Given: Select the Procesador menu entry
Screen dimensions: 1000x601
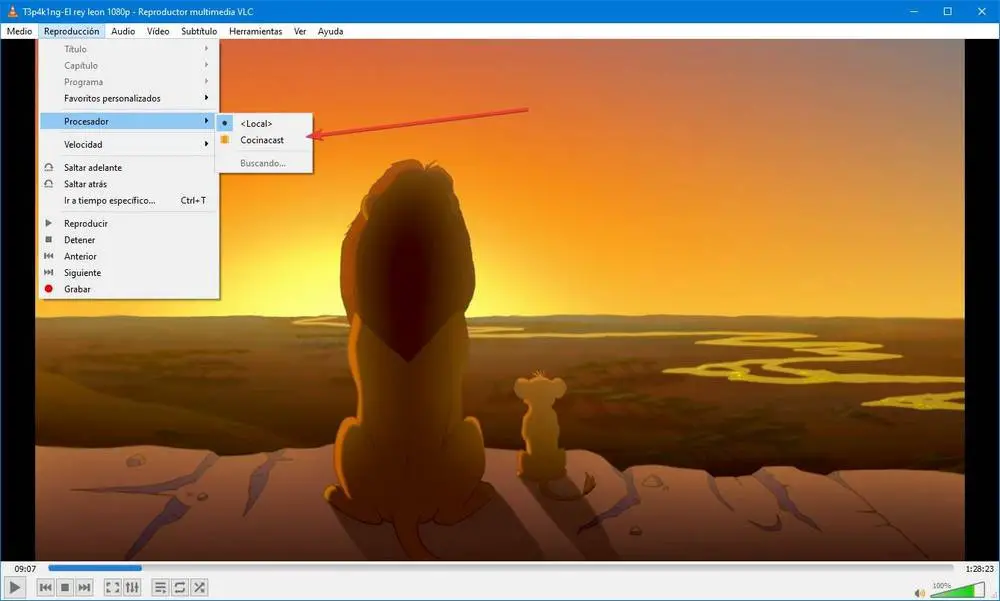Looking at the screenshot, I should pos(129,121).
